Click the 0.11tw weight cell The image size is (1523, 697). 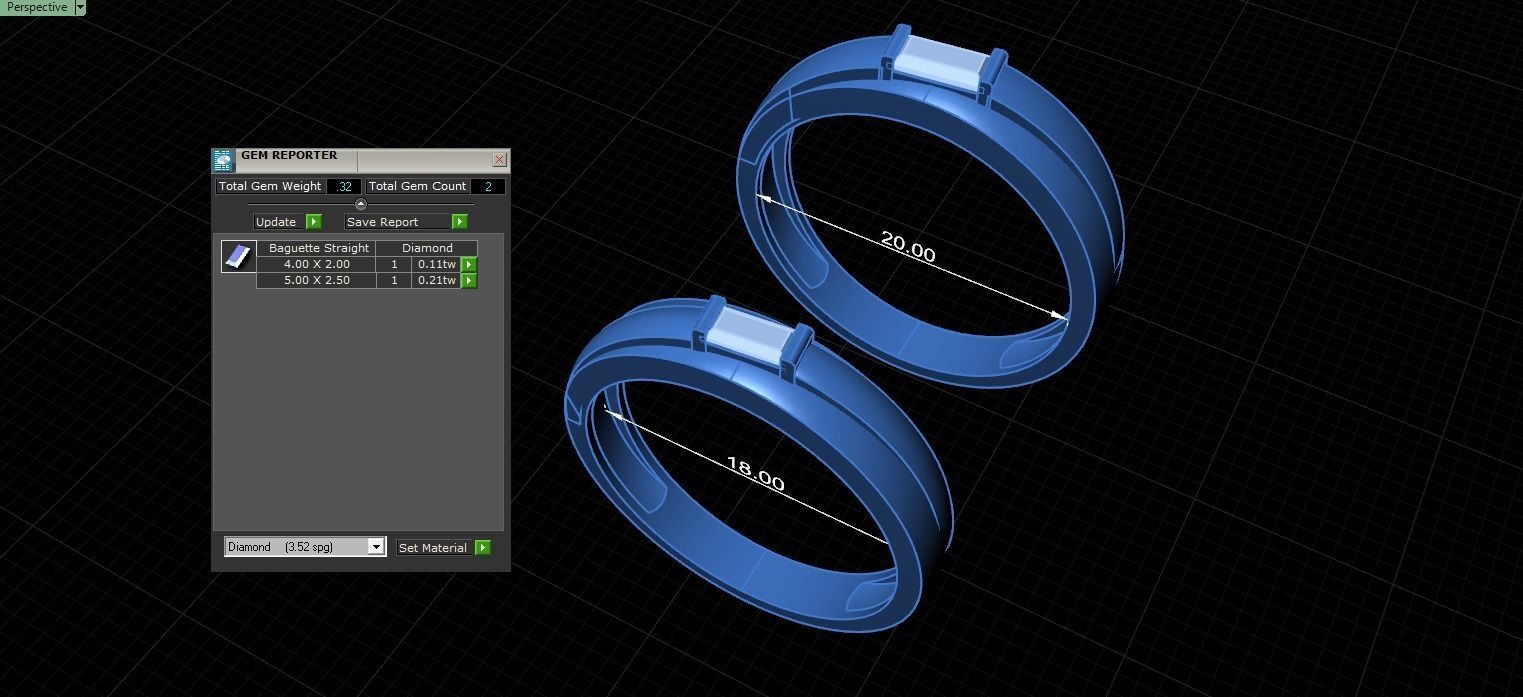click(436, 265)
